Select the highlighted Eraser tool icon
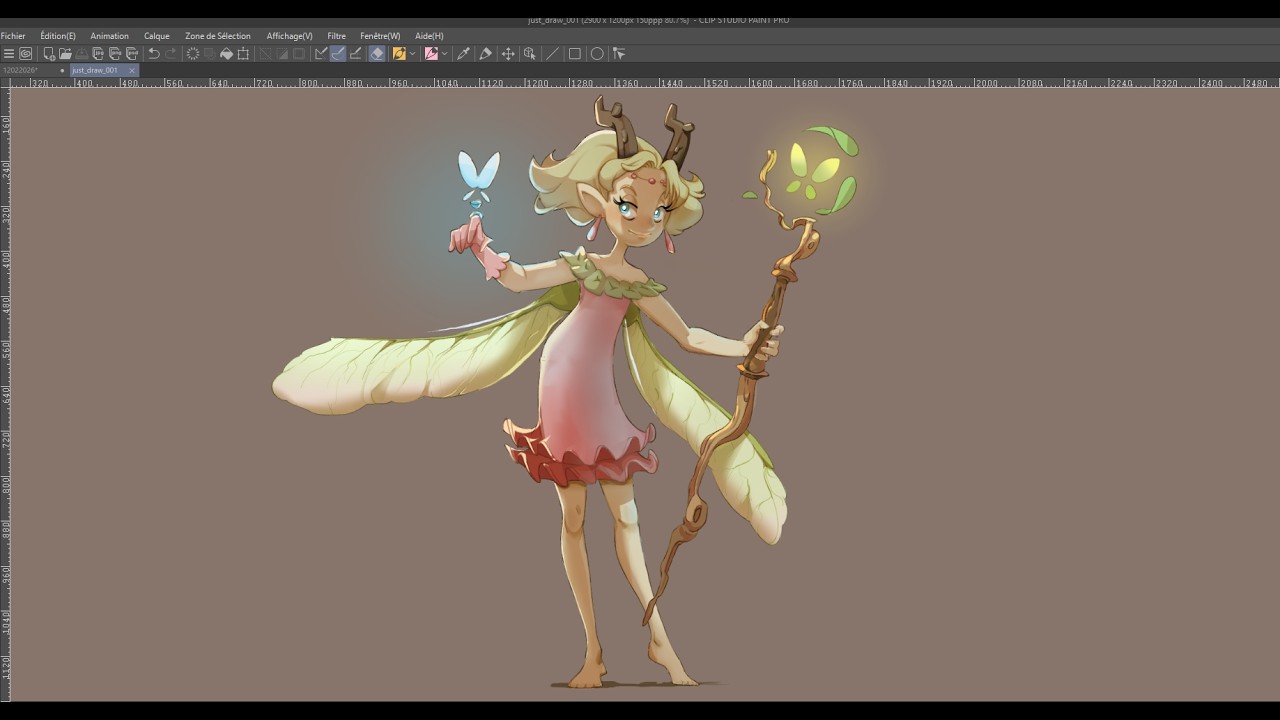The image size is (1280, 720). click(x=377, y=54)
